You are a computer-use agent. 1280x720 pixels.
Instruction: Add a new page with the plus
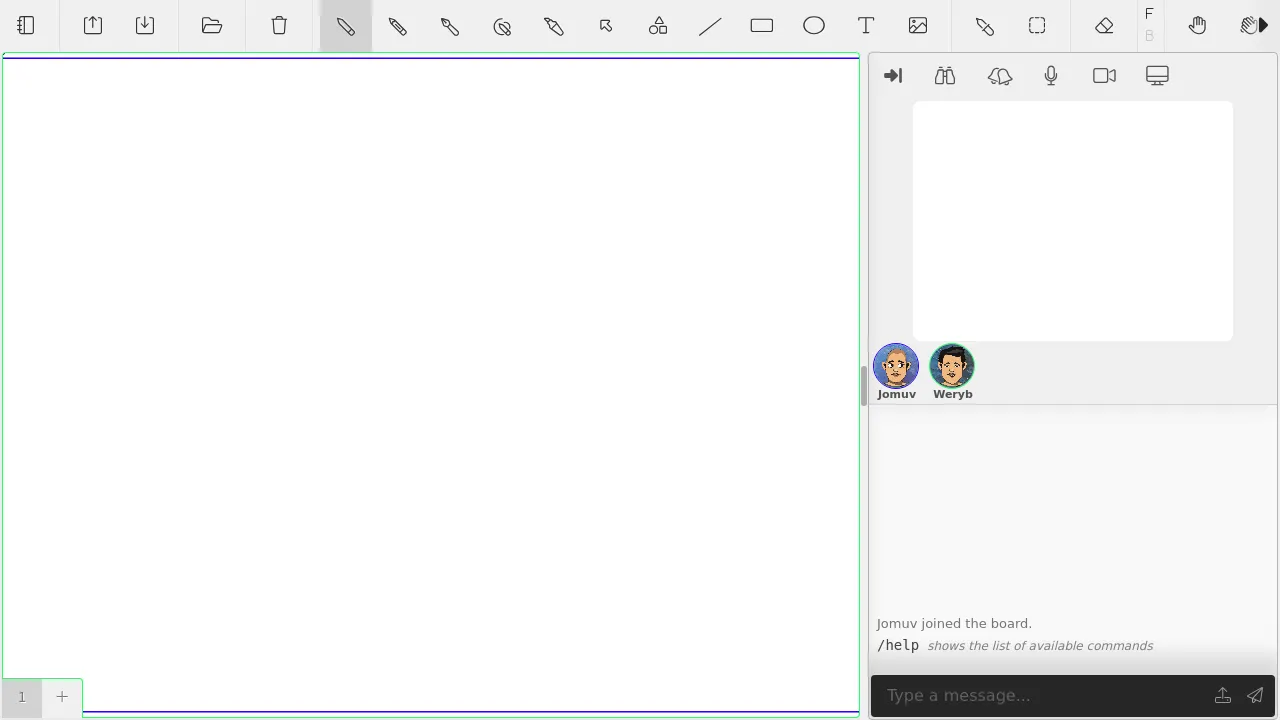pyautogui.click(x=62, y=696)
